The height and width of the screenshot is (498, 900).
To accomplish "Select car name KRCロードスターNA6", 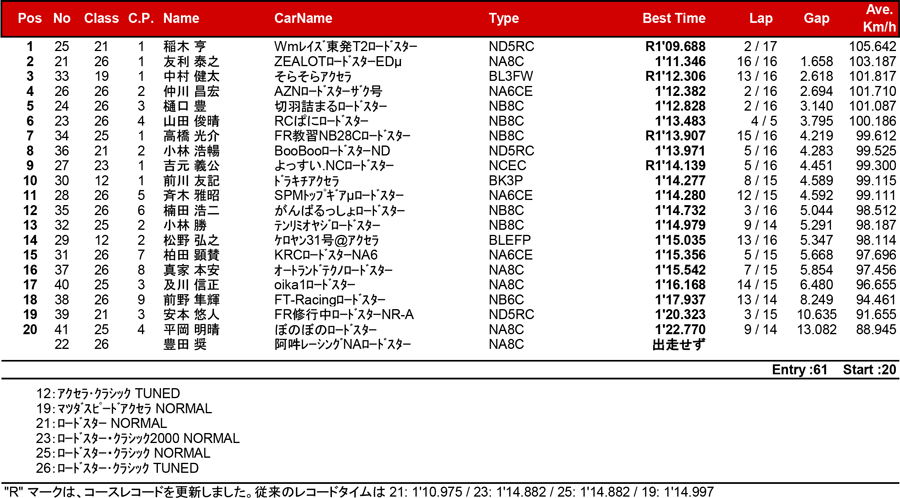I will [325, 255].
